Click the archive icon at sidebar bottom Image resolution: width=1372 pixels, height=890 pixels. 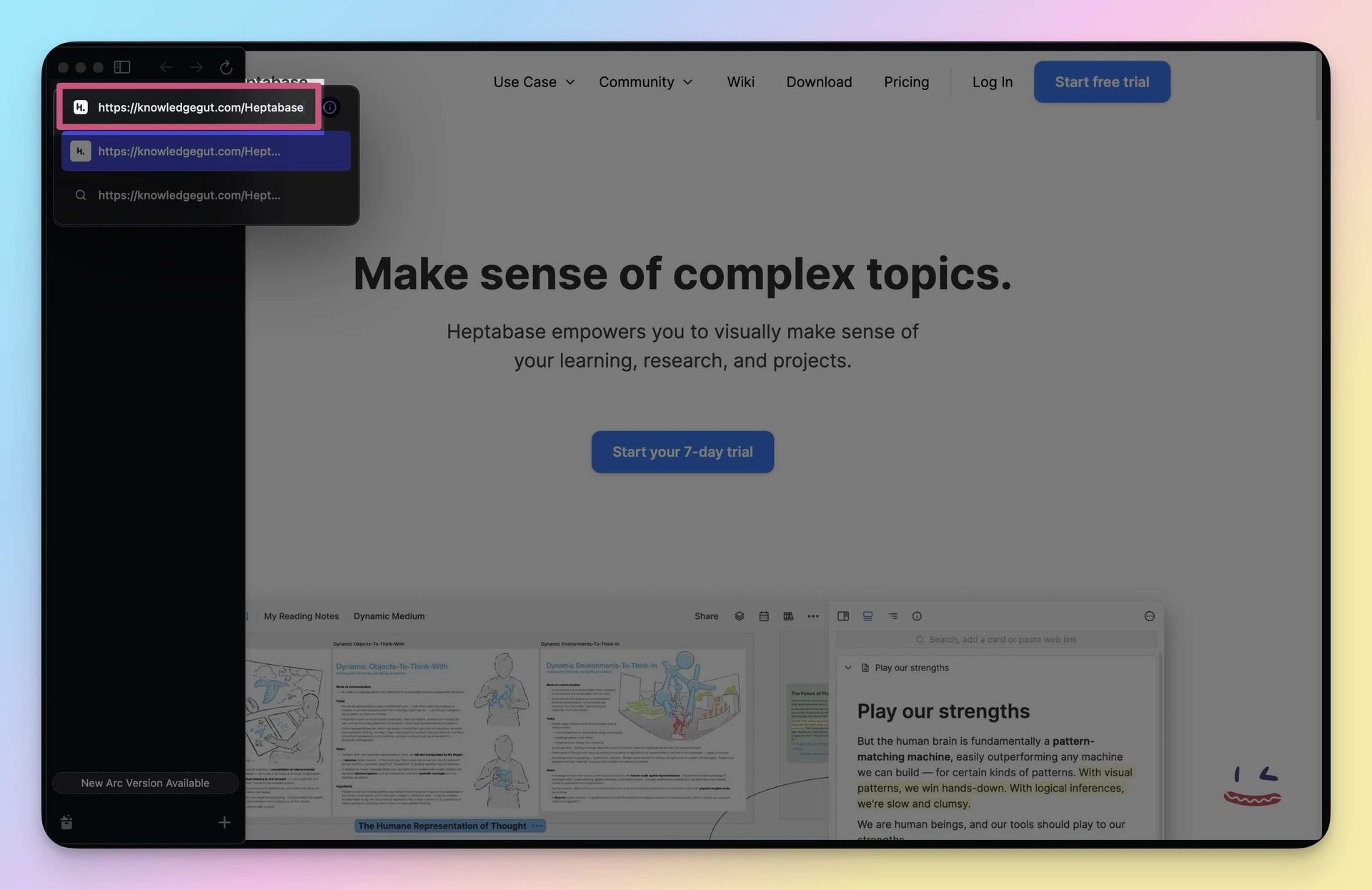(66, 823)
